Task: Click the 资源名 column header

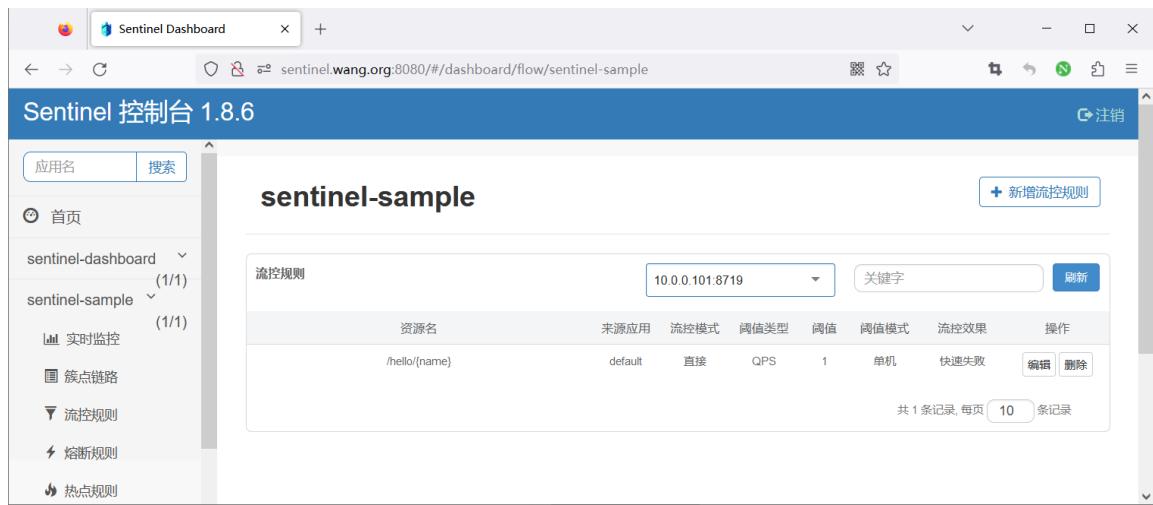Action: (x=418, y=329)
